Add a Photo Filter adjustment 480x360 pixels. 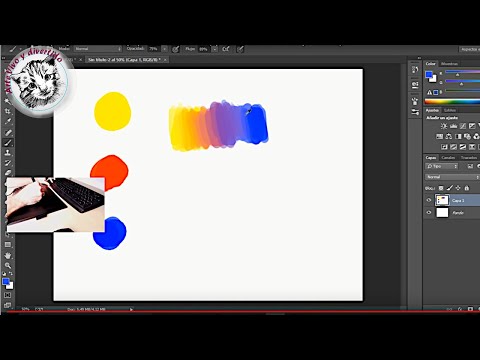coord(467,136)
